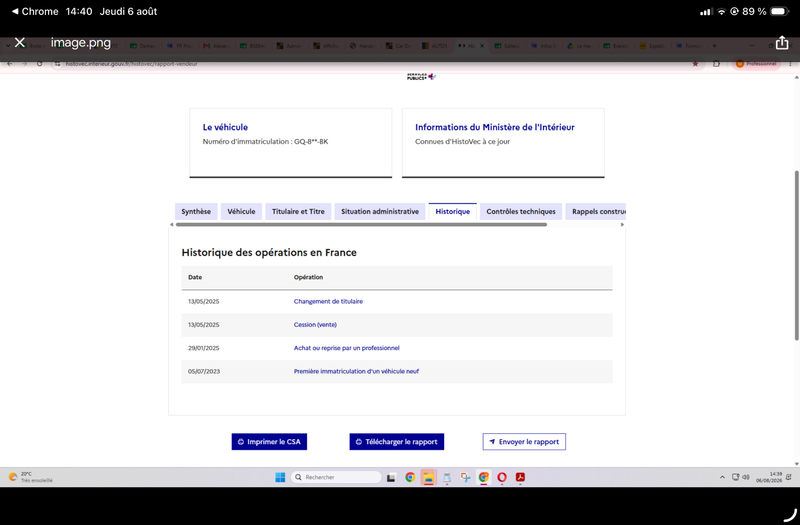The image size is (800, 525).
Task: Open the Synthèse tab
Action: tap(196, 211)
